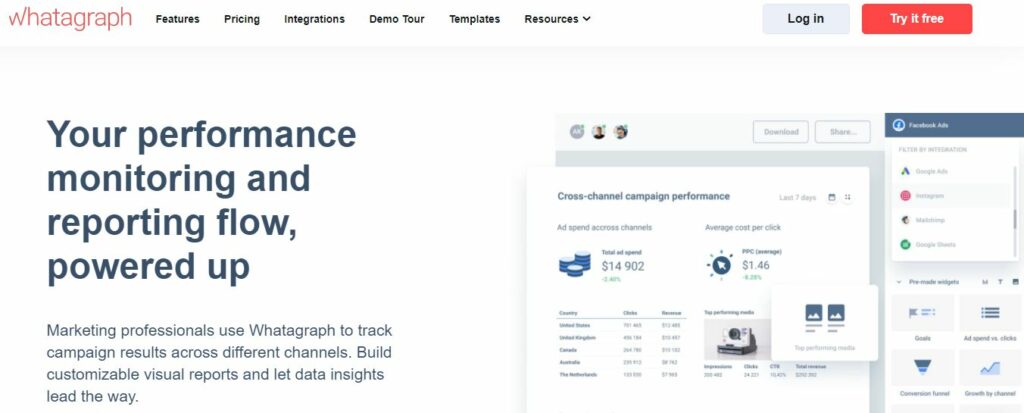Click the main hero headline text

click(x=201, y=201)
